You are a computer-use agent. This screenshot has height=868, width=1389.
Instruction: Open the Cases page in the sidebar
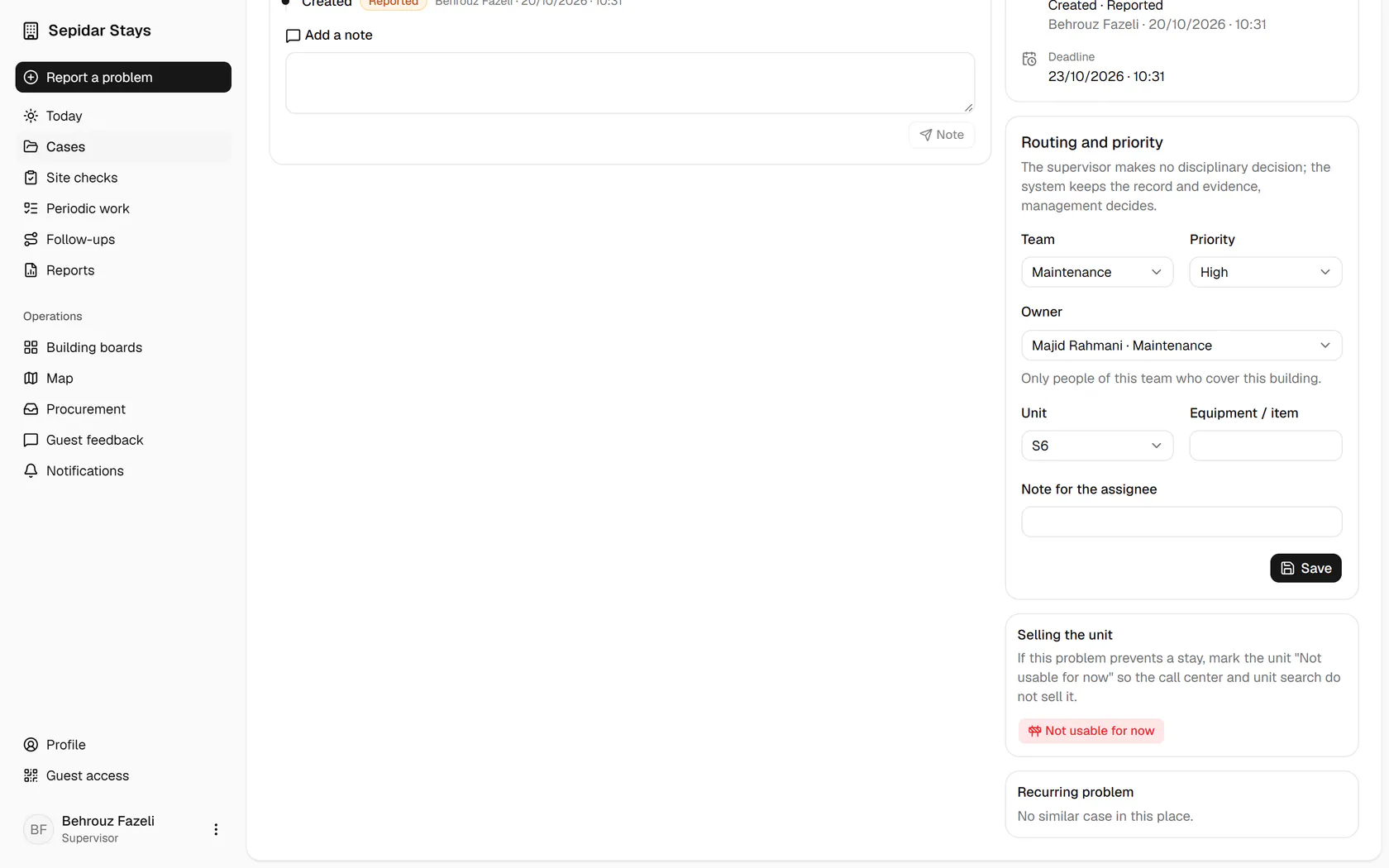tap(123, 146)
